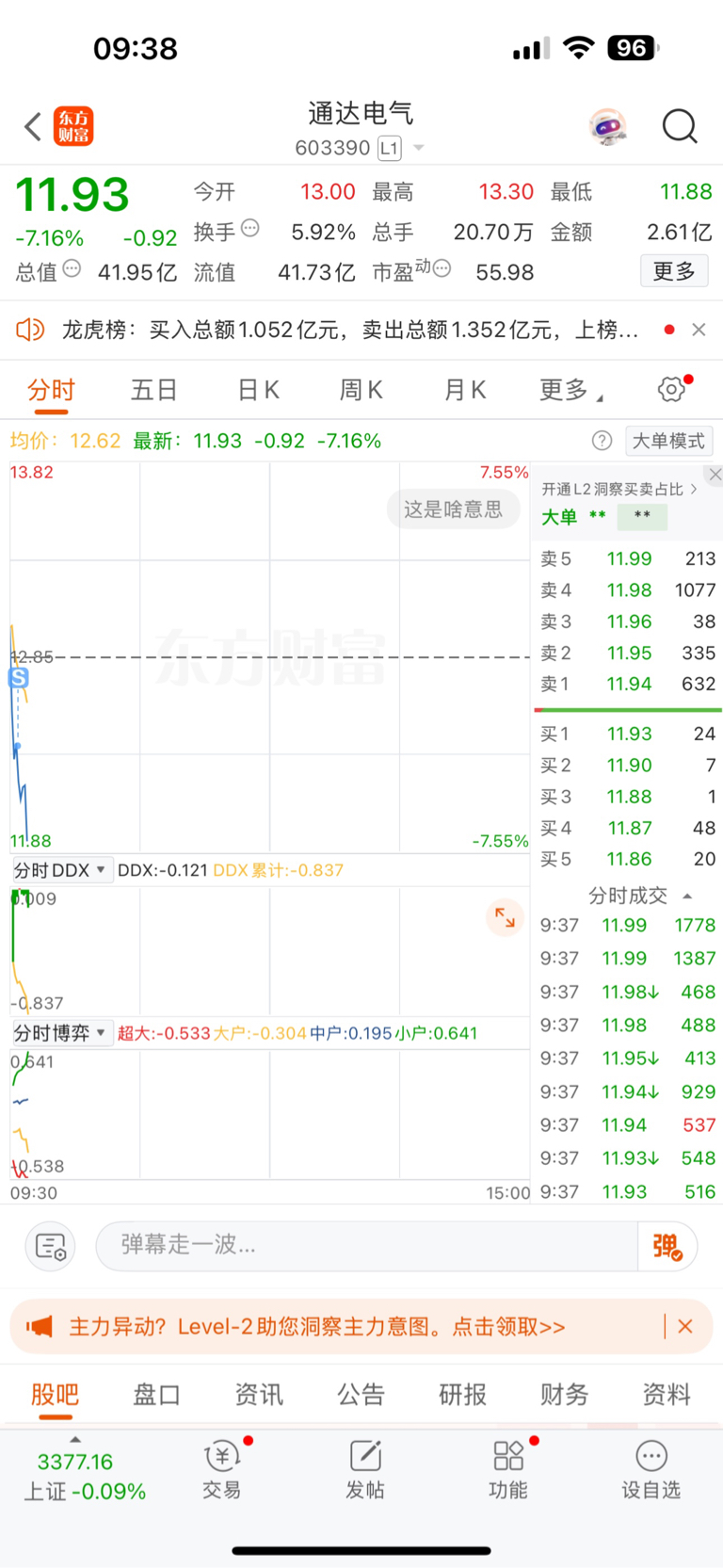This screenshot has height=1568, width=723.
Task: Tap the question mark help icon
Action: point(602,441)
